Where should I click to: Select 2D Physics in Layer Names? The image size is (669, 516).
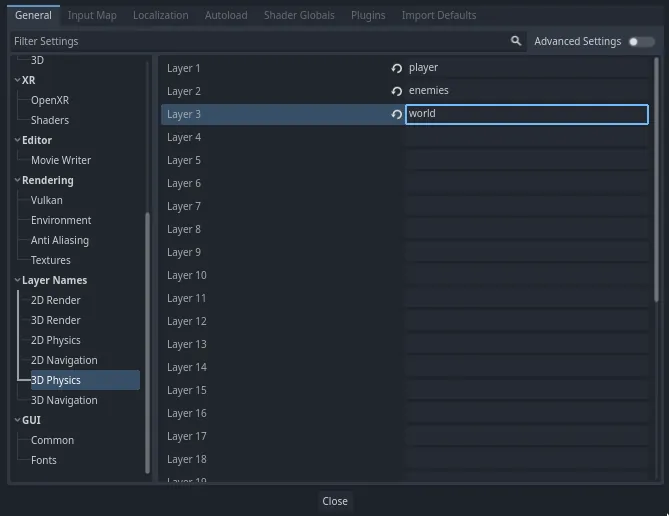(56, 340)
